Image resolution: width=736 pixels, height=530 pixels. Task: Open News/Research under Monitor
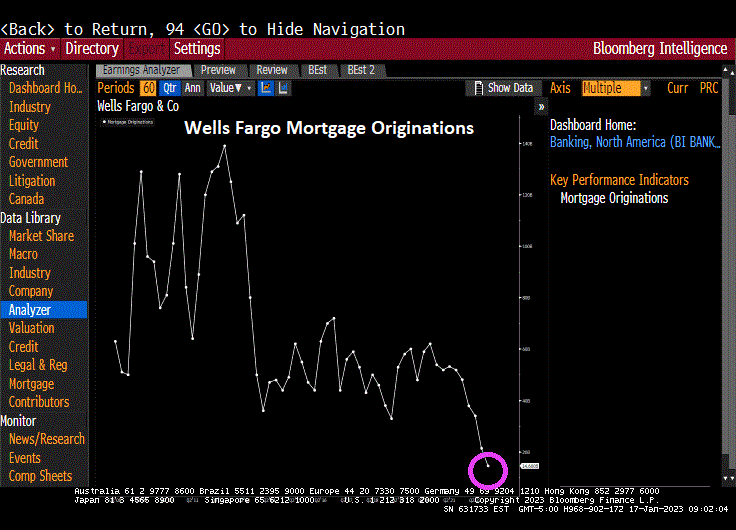[47, 439]
